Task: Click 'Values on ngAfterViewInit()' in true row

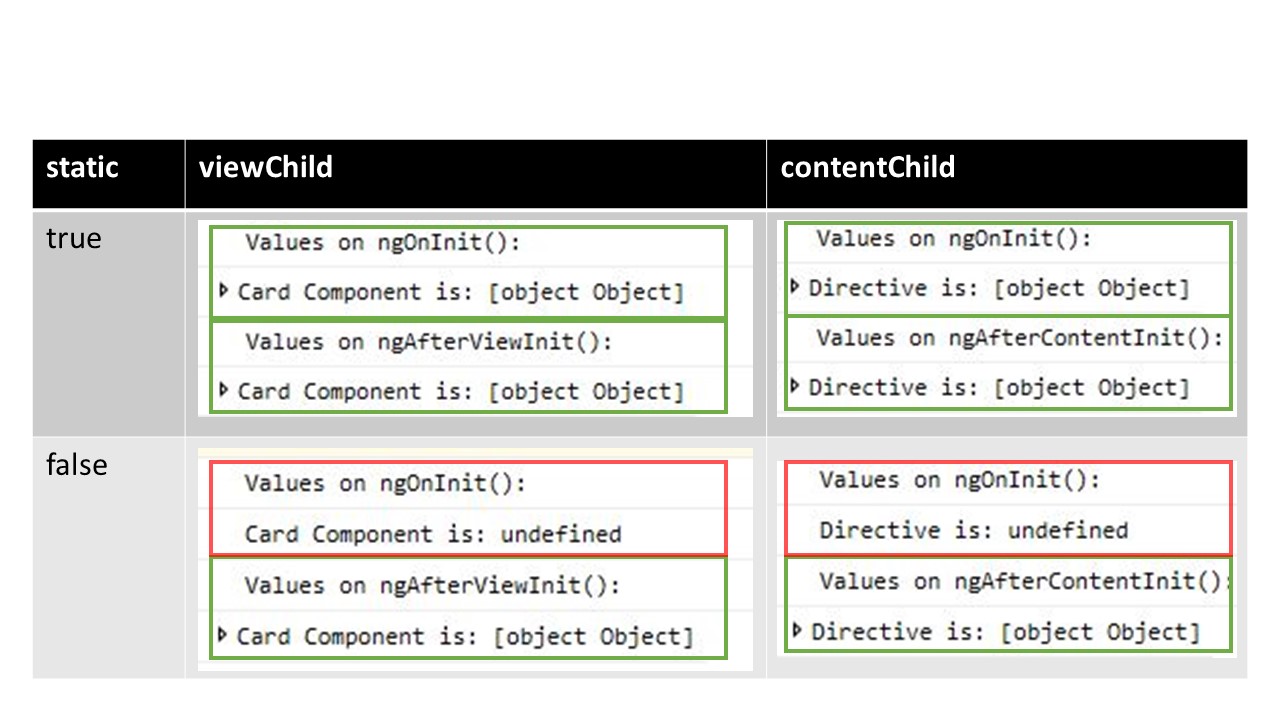Action: pyautogui.click(x=428, y=342)
